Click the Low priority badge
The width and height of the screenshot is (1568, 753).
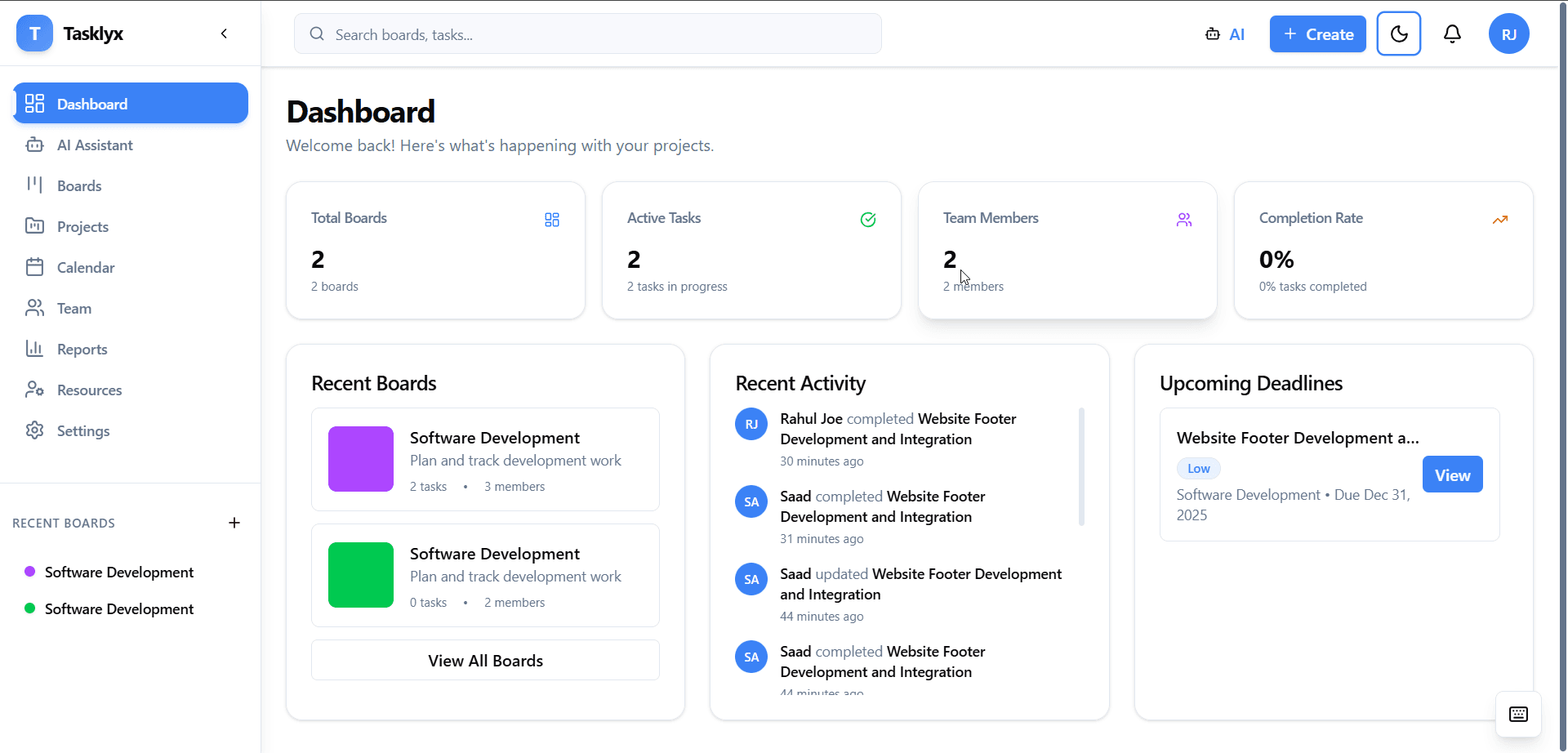pos(1198,469)
